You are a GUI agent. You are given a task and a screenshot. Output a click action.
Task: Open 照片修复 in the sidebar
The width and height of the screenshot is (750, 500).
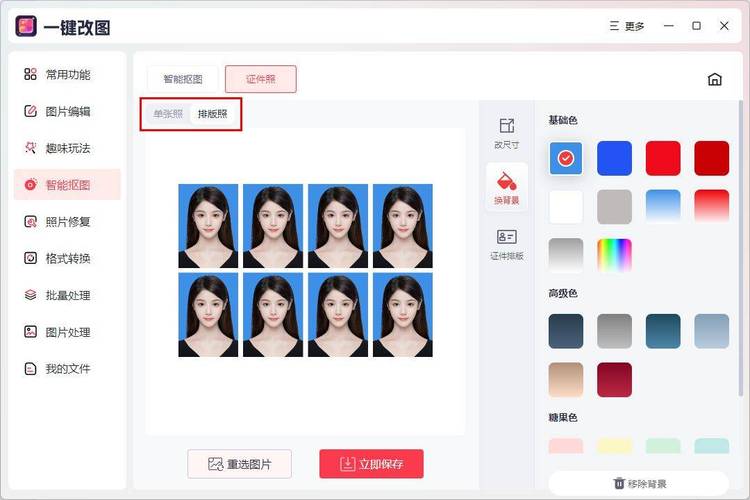click(x=67, y=222)
